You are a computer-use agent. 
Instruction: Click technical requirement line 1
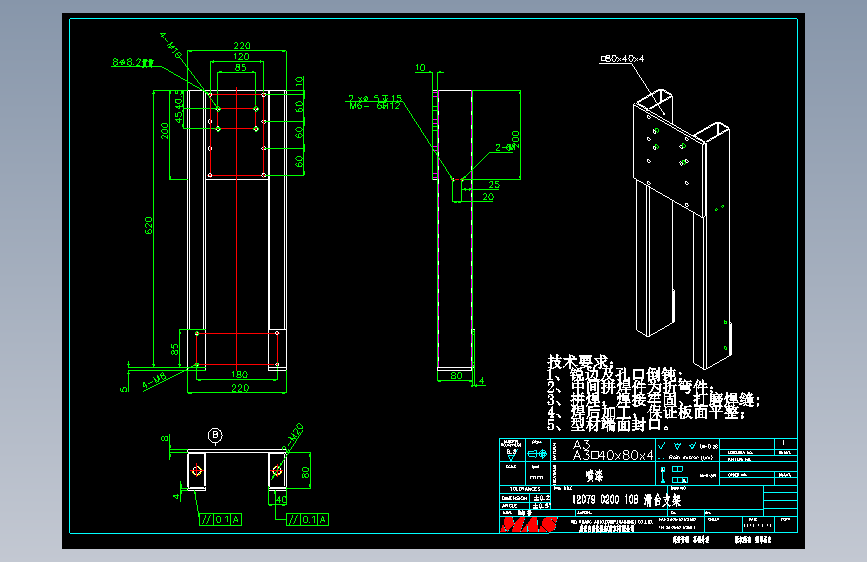pyautogui.click(x=615, y=374)
